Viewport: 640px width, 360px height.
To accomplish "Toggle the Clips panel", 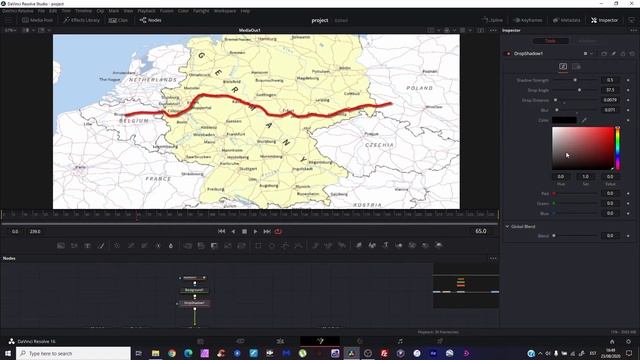I will coord(118,20).
